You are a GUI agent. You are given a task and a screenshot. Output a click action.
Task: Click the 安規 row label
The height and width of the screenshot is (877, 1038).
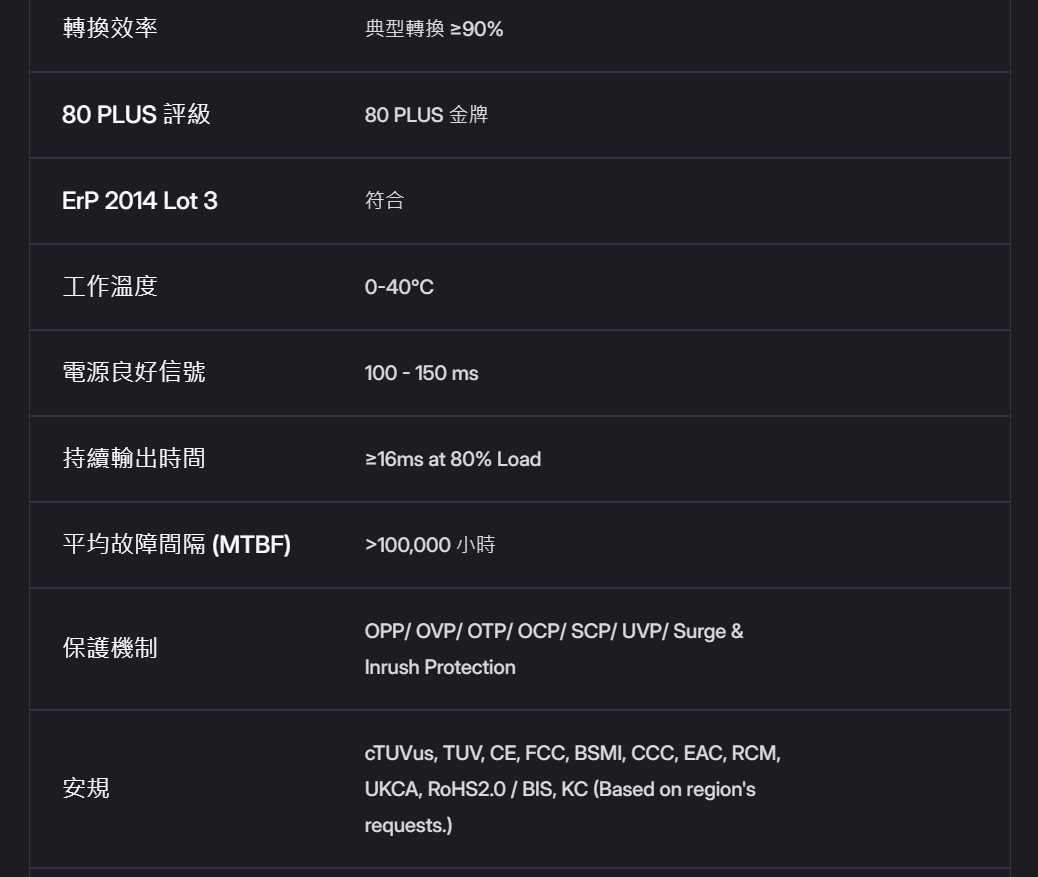86,789
